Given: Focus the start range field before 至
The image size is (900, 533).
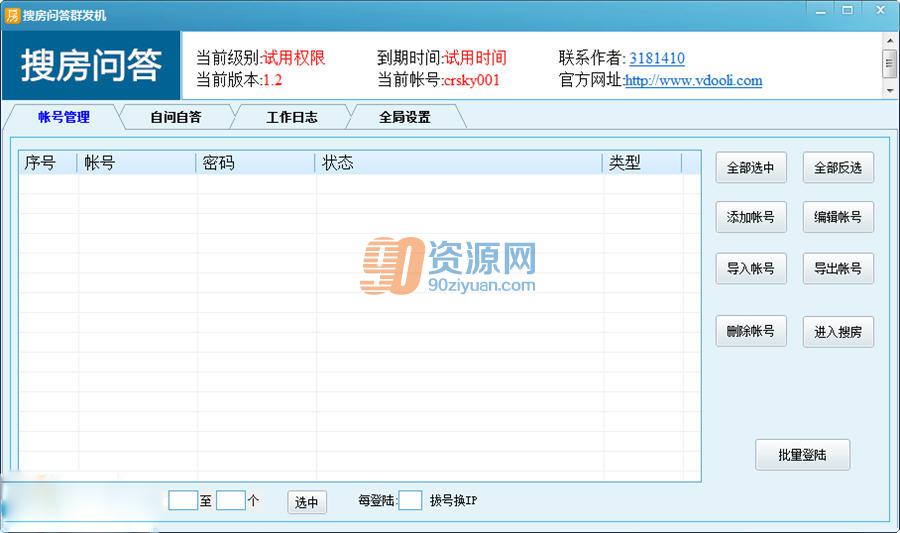Looking at the screenshot, I should click(183, 500).
